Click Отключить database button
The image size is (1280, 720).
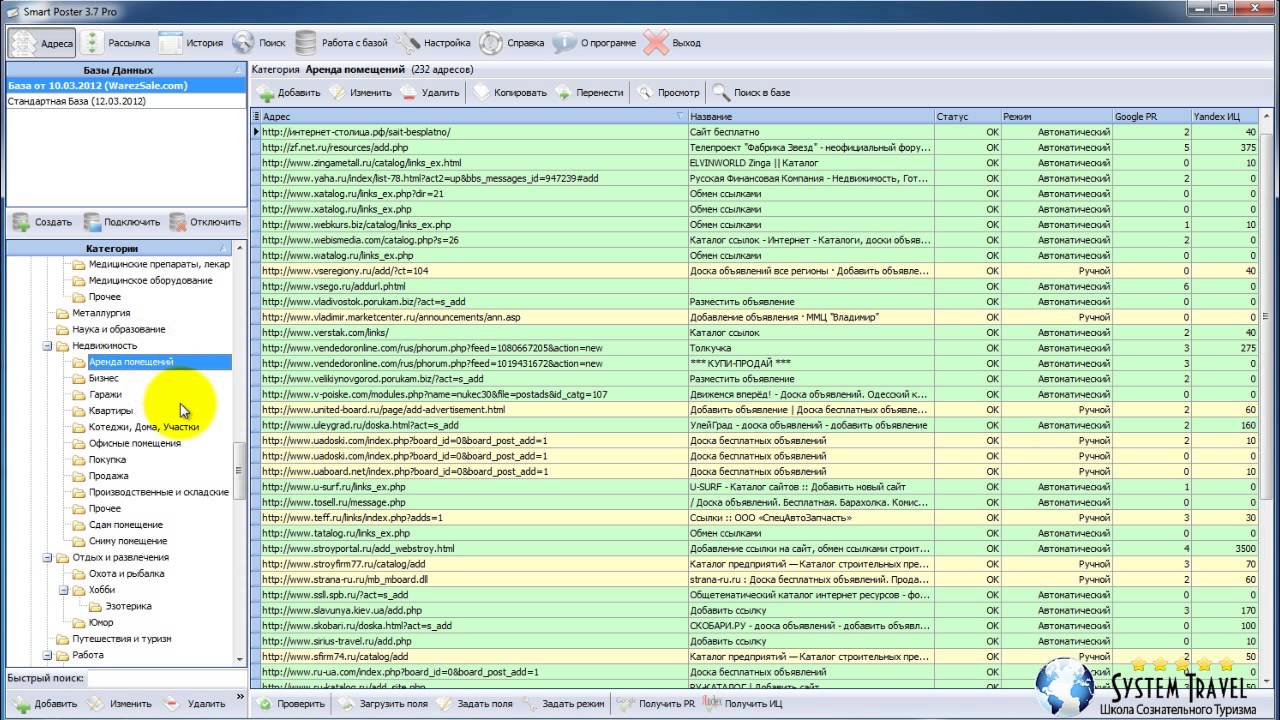coord(205,222)
